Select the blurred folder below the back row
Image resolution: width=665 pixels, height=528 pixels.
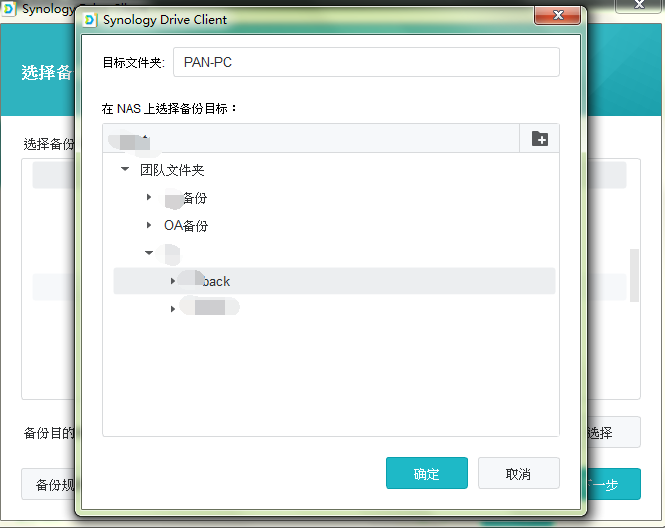click(x=210, y=307)
